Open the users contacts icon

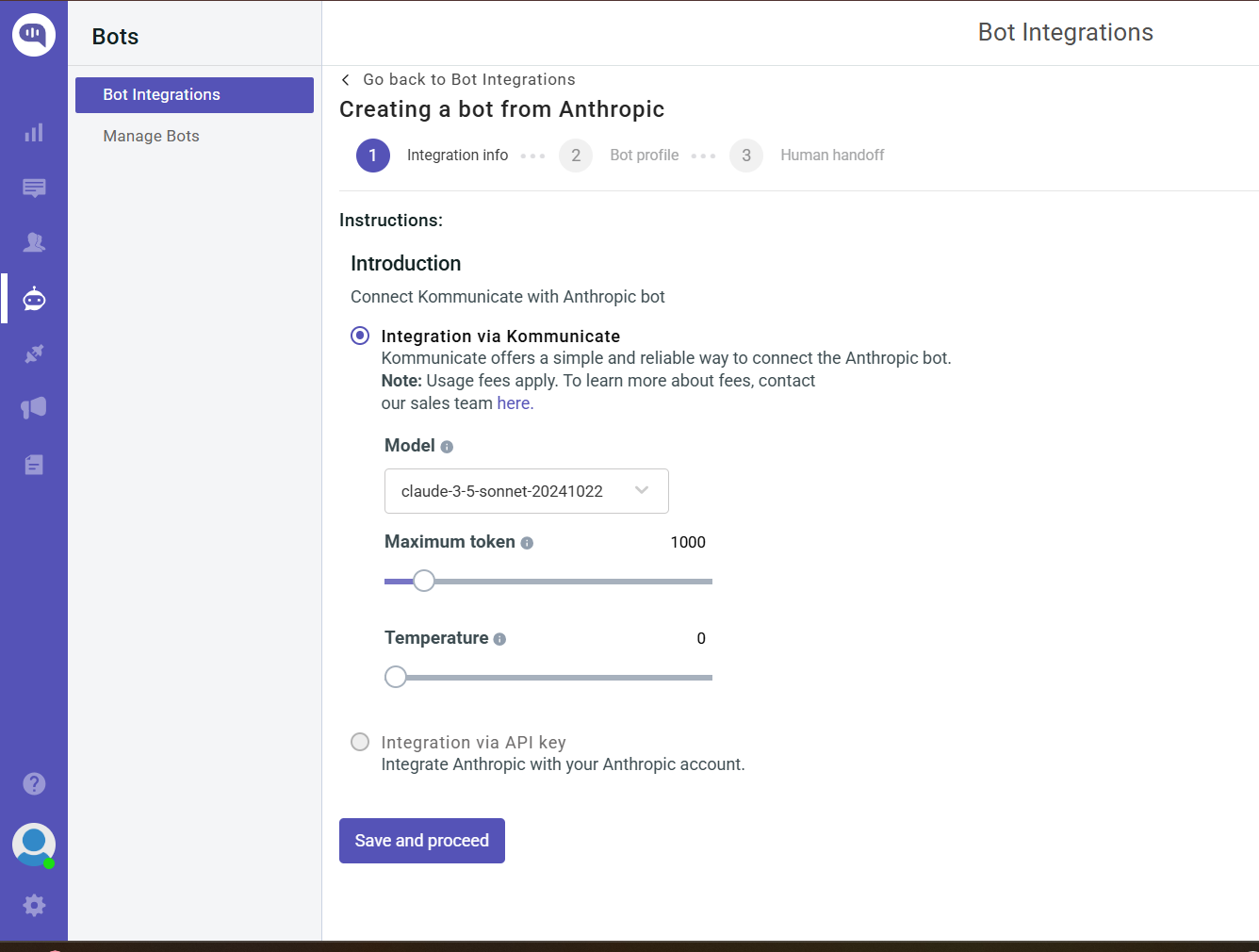point(34,242)
